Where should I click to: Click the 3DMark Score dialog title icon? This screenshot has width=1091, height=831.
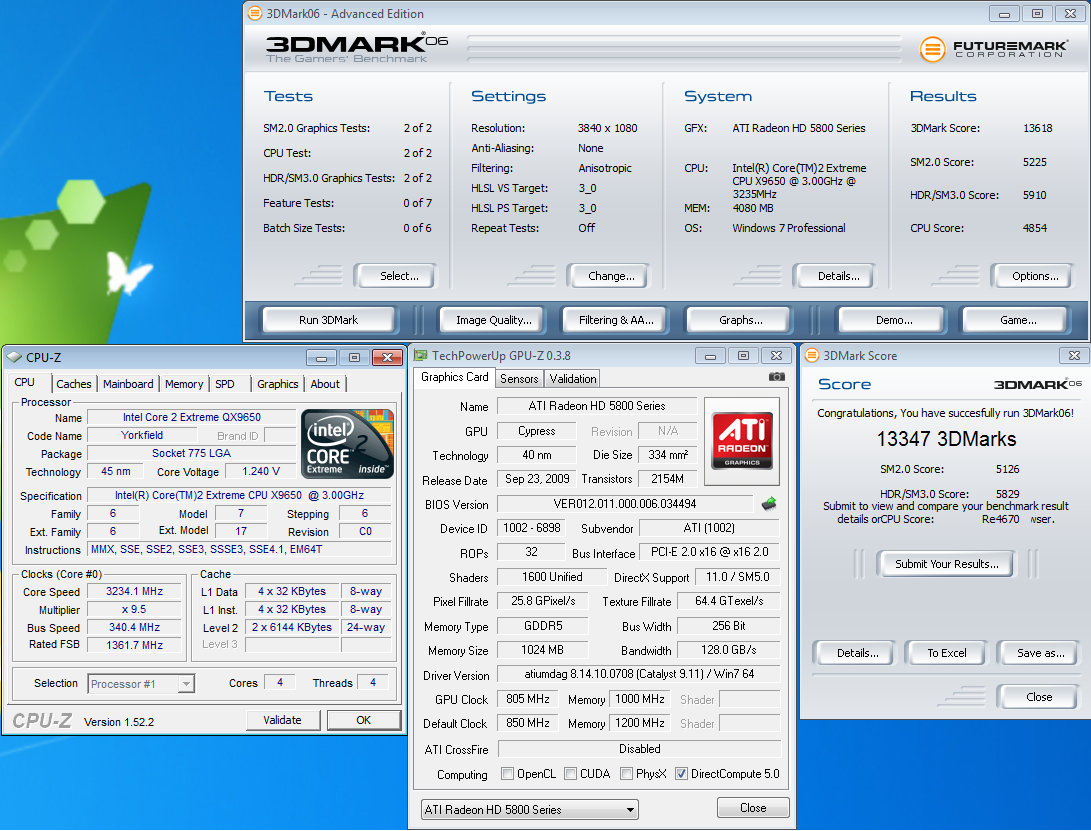pyautogui.click(x=811, y=356)
